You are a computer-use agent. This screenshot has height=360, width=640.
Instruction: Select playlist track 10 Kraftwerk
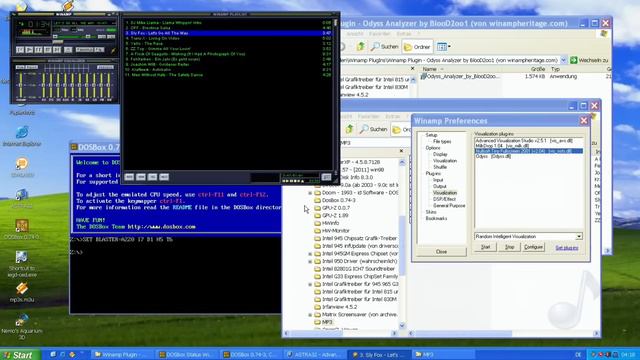pos(228,69)
